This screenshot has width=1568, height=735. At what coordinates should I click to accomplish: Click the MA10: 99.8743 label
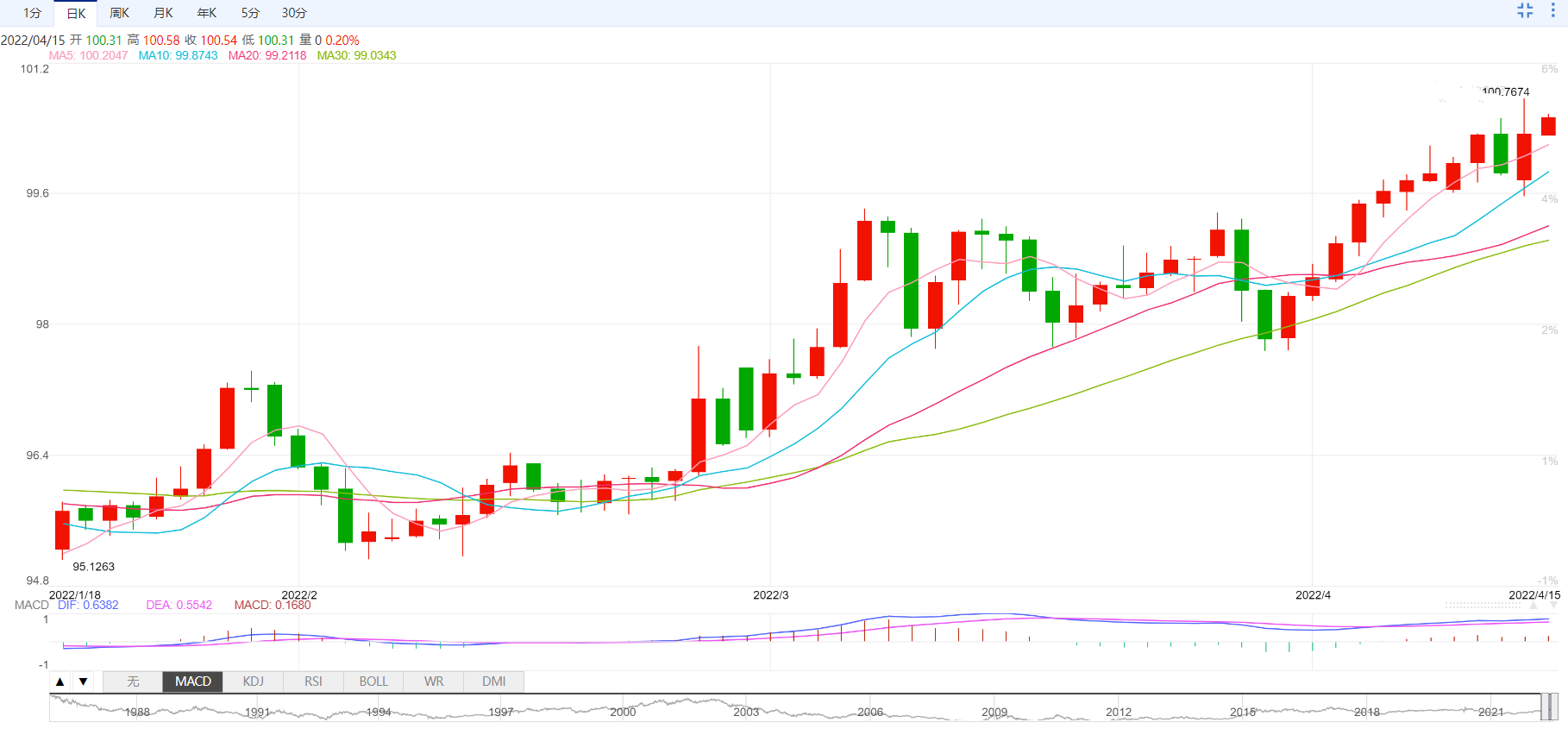click(x=178, y=55)
